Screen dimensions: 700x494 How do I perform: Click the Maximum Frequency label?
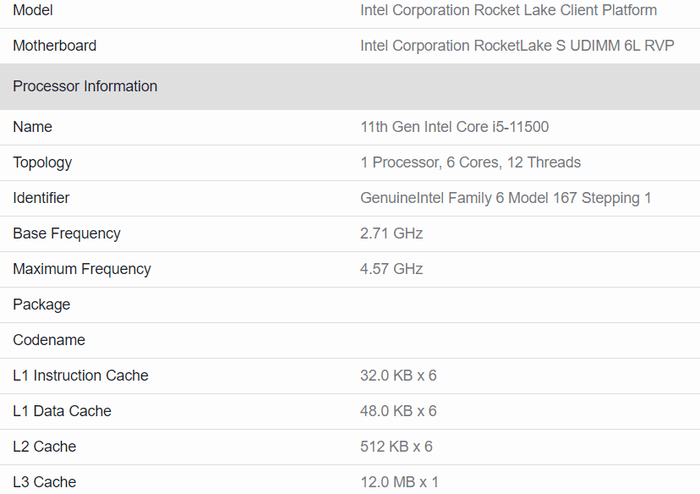coord(82,269)
